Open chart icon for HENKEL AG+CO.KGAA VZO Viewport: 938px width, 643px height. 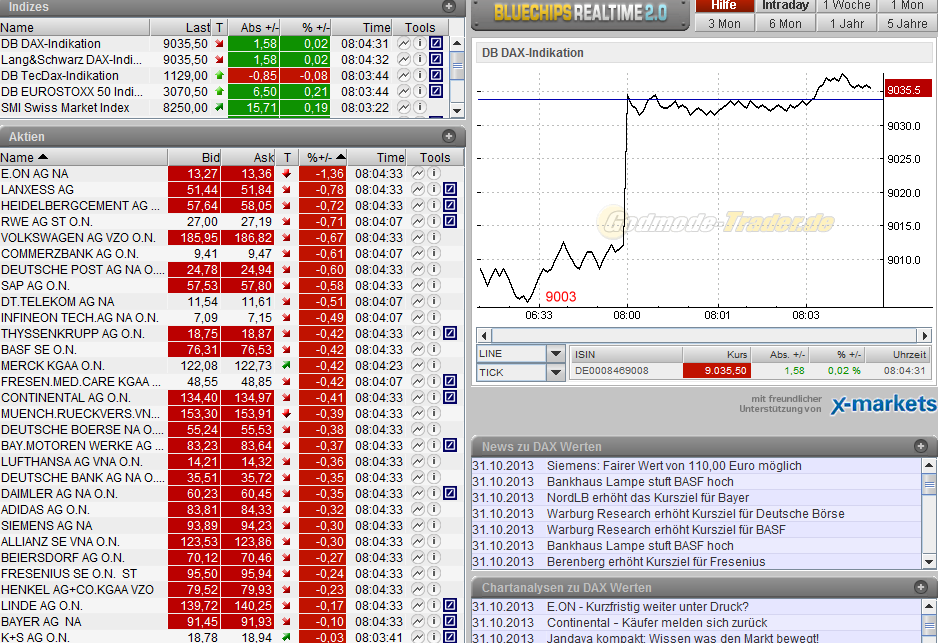point(418,589)
